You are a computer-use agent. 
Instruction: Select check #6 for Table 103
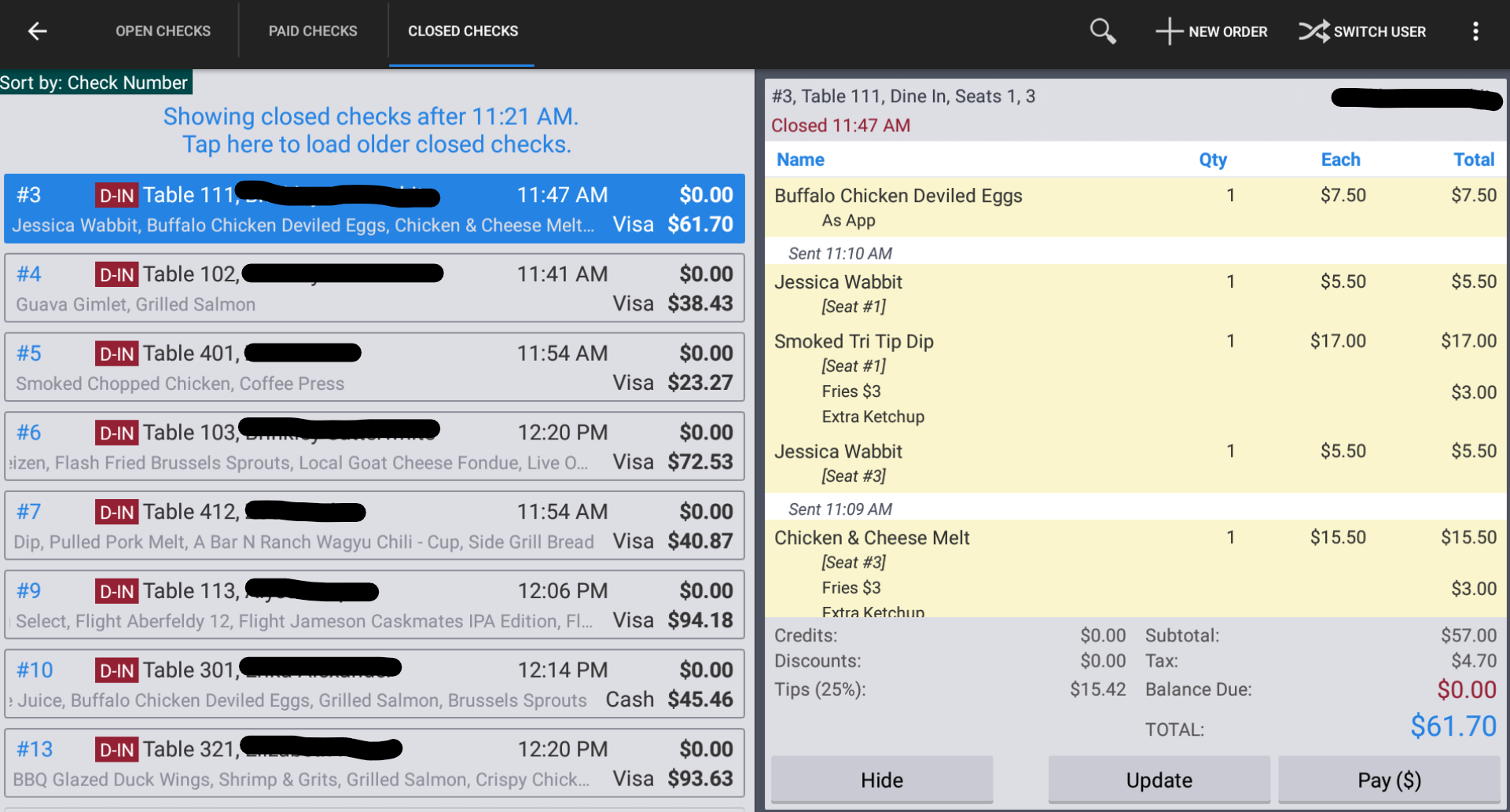coord(374,446)
